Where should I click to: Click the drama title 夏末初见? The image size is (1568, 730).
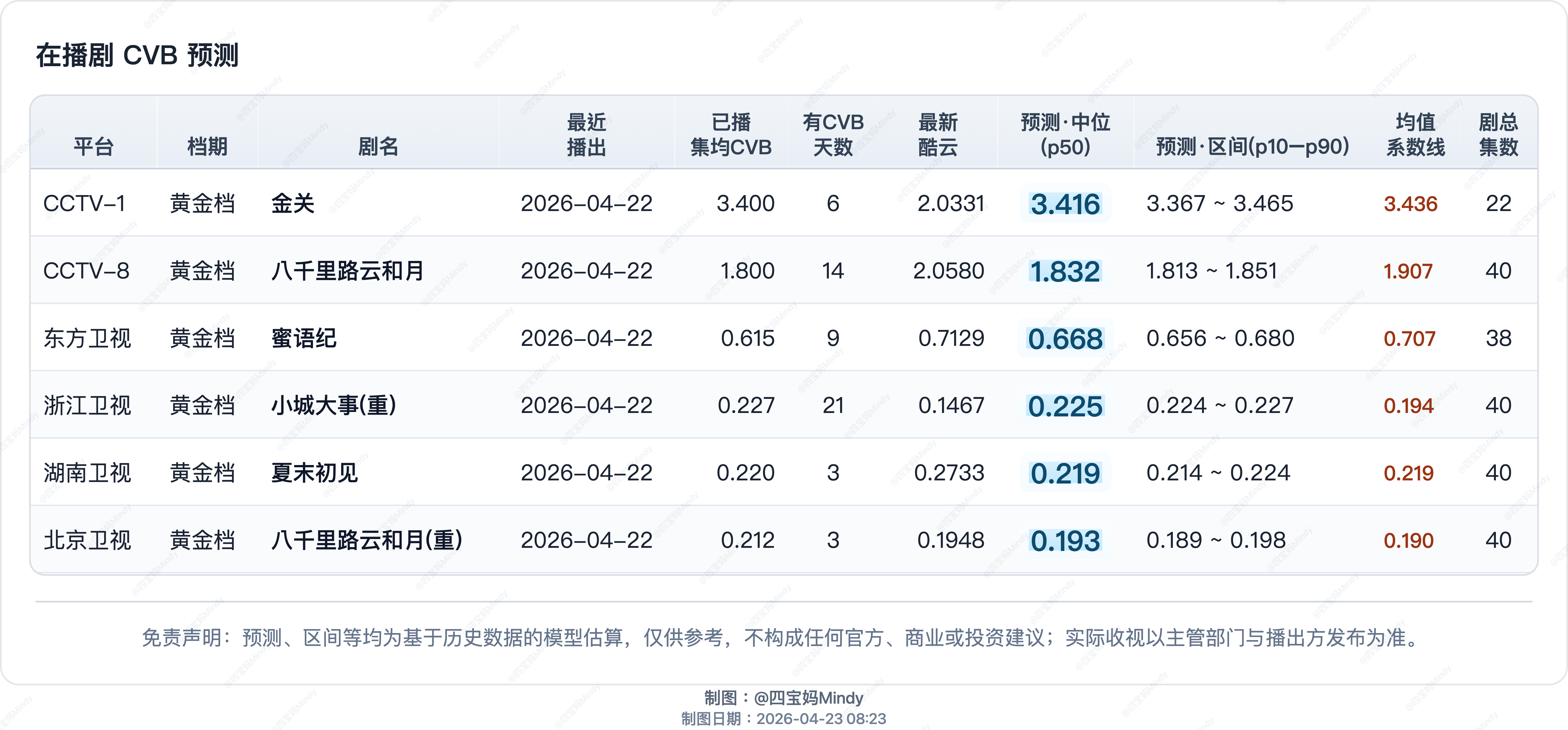(x=314, y=473)
